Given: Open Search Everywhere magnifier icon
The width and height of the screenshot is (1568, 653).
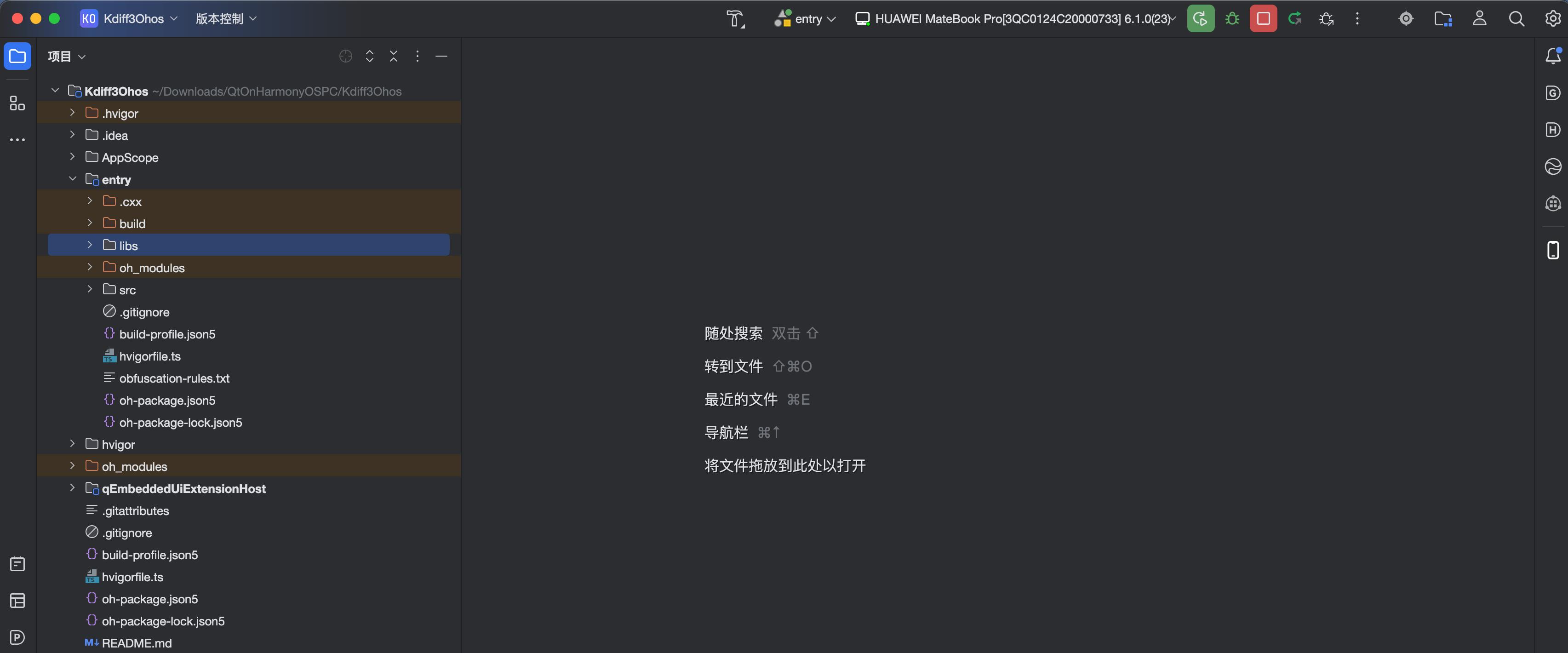Looking at the screenshot, I should pyautogui.click(x=1516, y=19).
